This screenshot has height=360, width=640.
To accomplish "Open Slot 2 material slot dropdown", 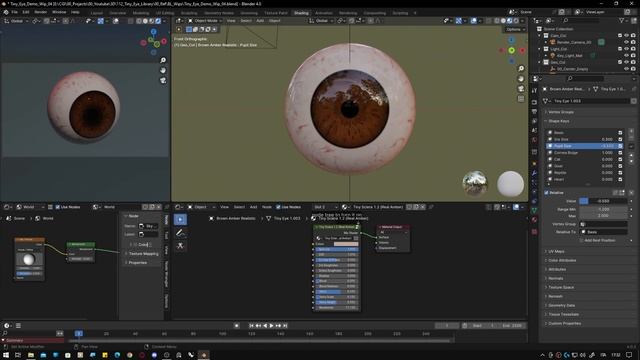I will click(x=325, y=207).
